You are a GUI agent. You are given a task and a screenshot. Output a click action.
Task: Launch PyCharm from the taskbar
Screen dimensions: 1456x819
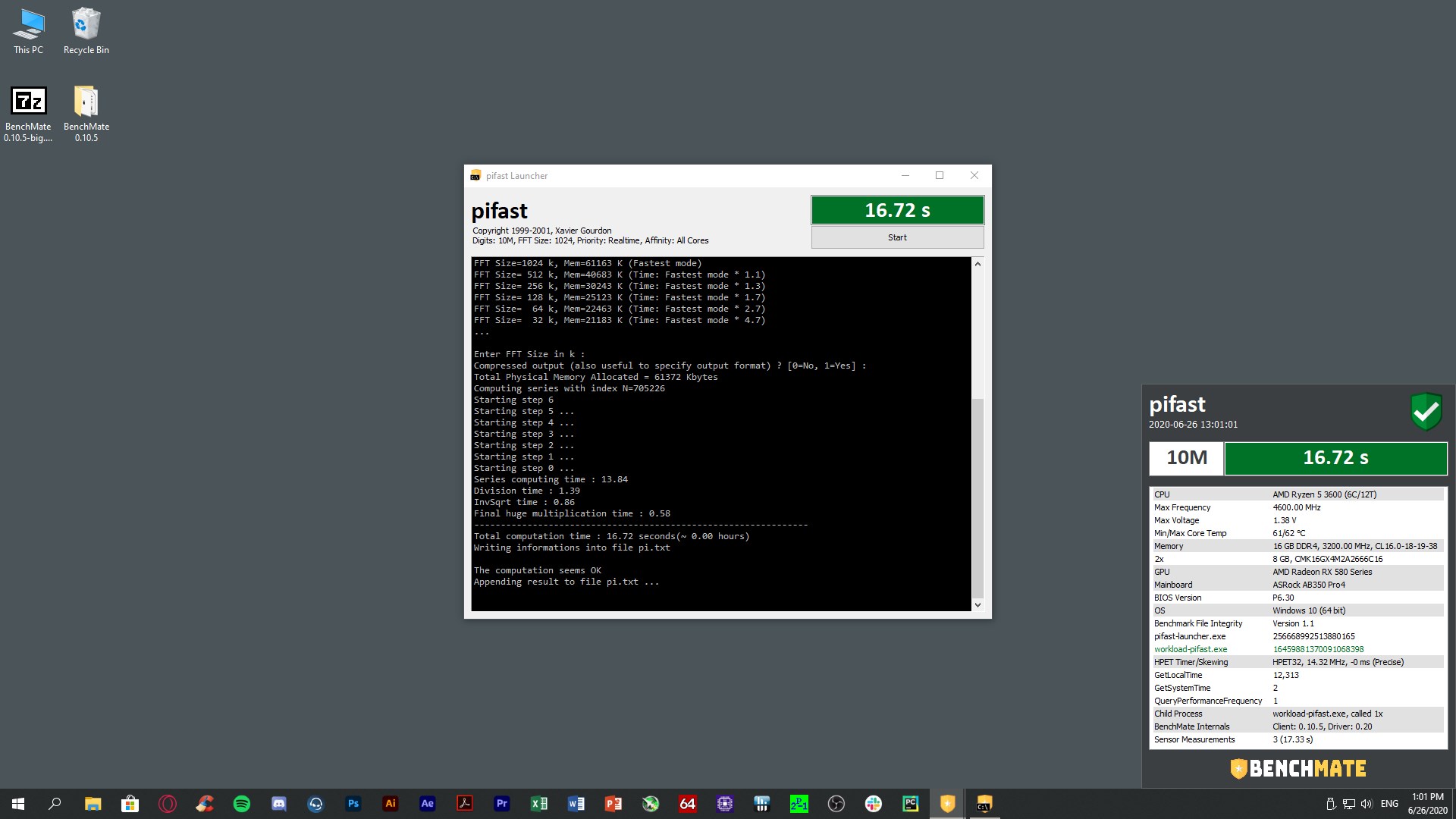pyautogui.click(x=910, y=804)
